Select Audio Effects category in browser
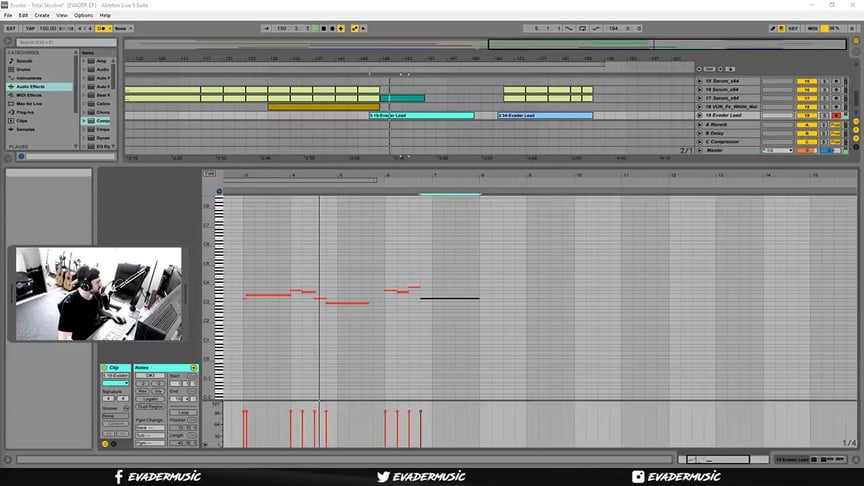Viewport: 864px width, 486px height. tap(39, 87)
